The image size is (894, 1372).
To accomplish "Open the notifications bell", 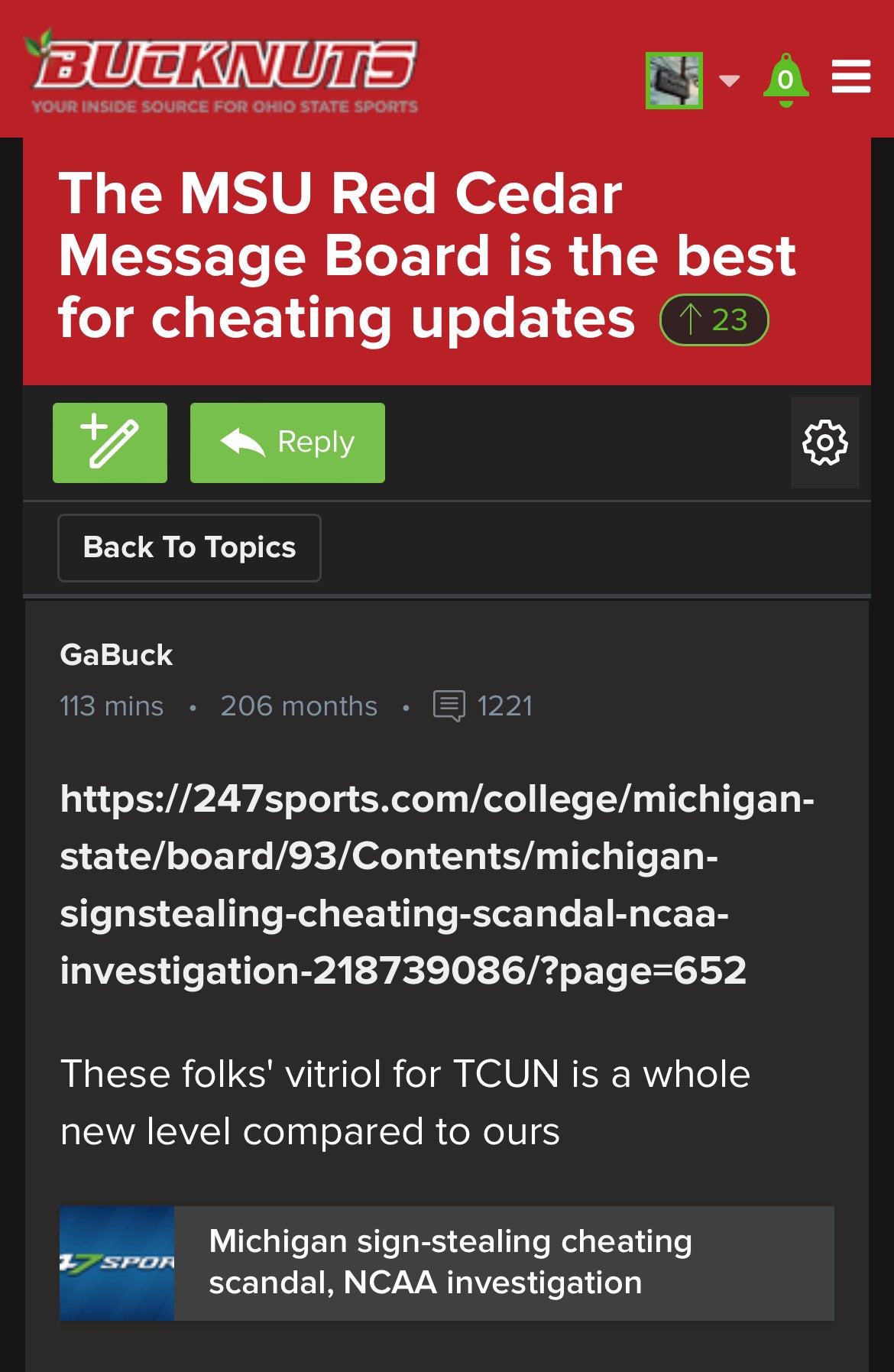I will pos(785,79).
